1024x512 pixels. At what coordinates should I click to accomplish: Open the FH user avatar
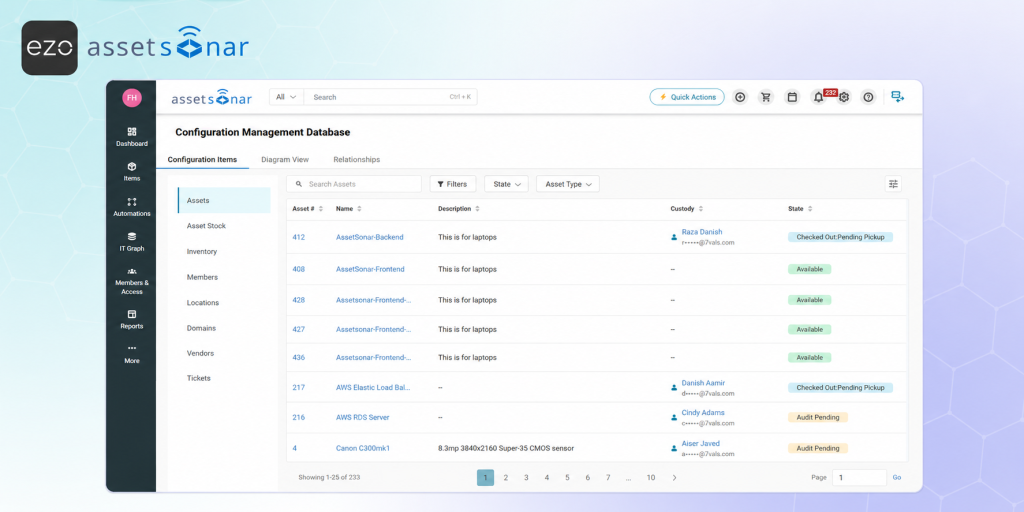[x=132, y=98]
